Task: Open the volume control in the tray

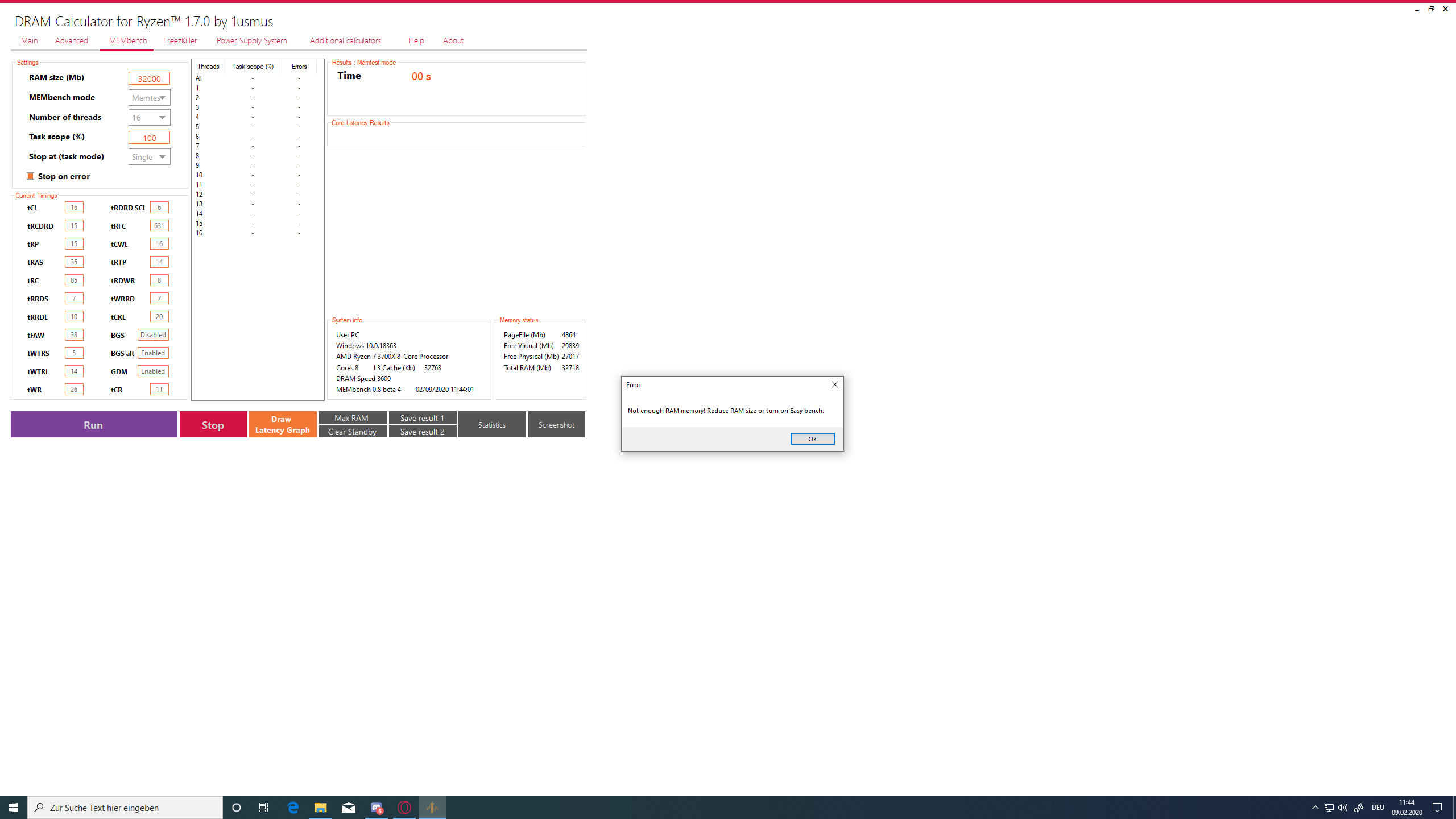Action: pyautogui.click(x=1343, y=808)
